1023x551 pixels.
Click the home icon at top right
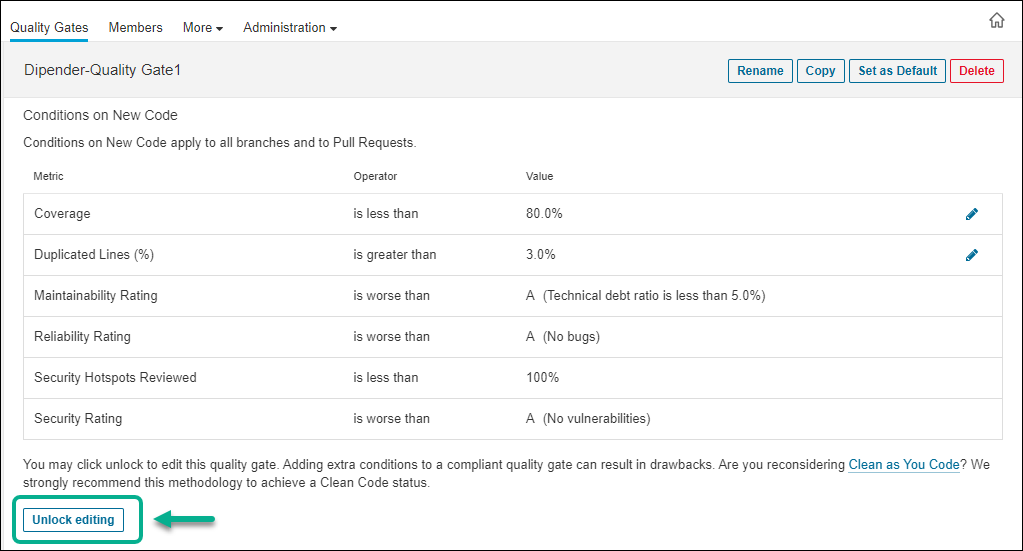[996, 20]
